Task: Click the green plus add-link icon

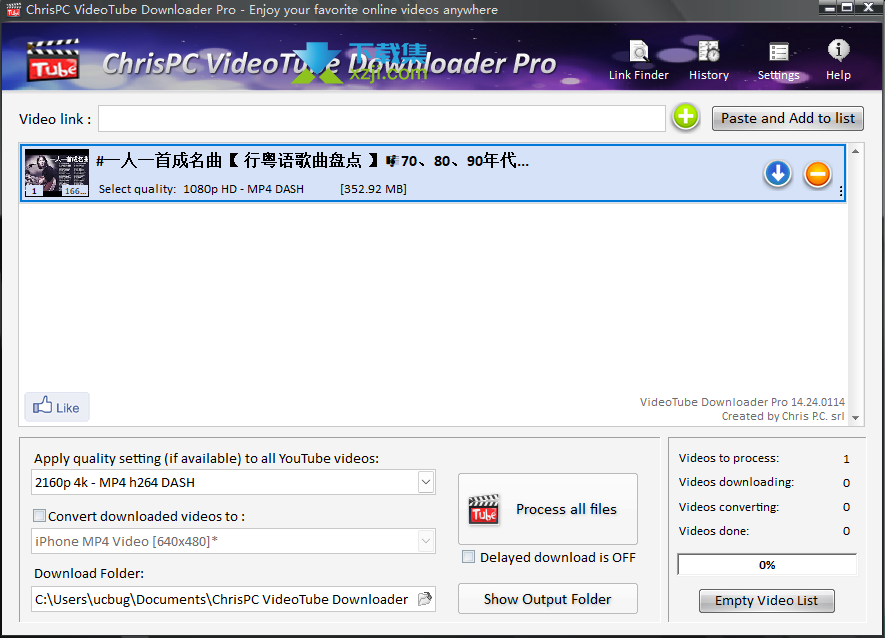Action: 686,117
